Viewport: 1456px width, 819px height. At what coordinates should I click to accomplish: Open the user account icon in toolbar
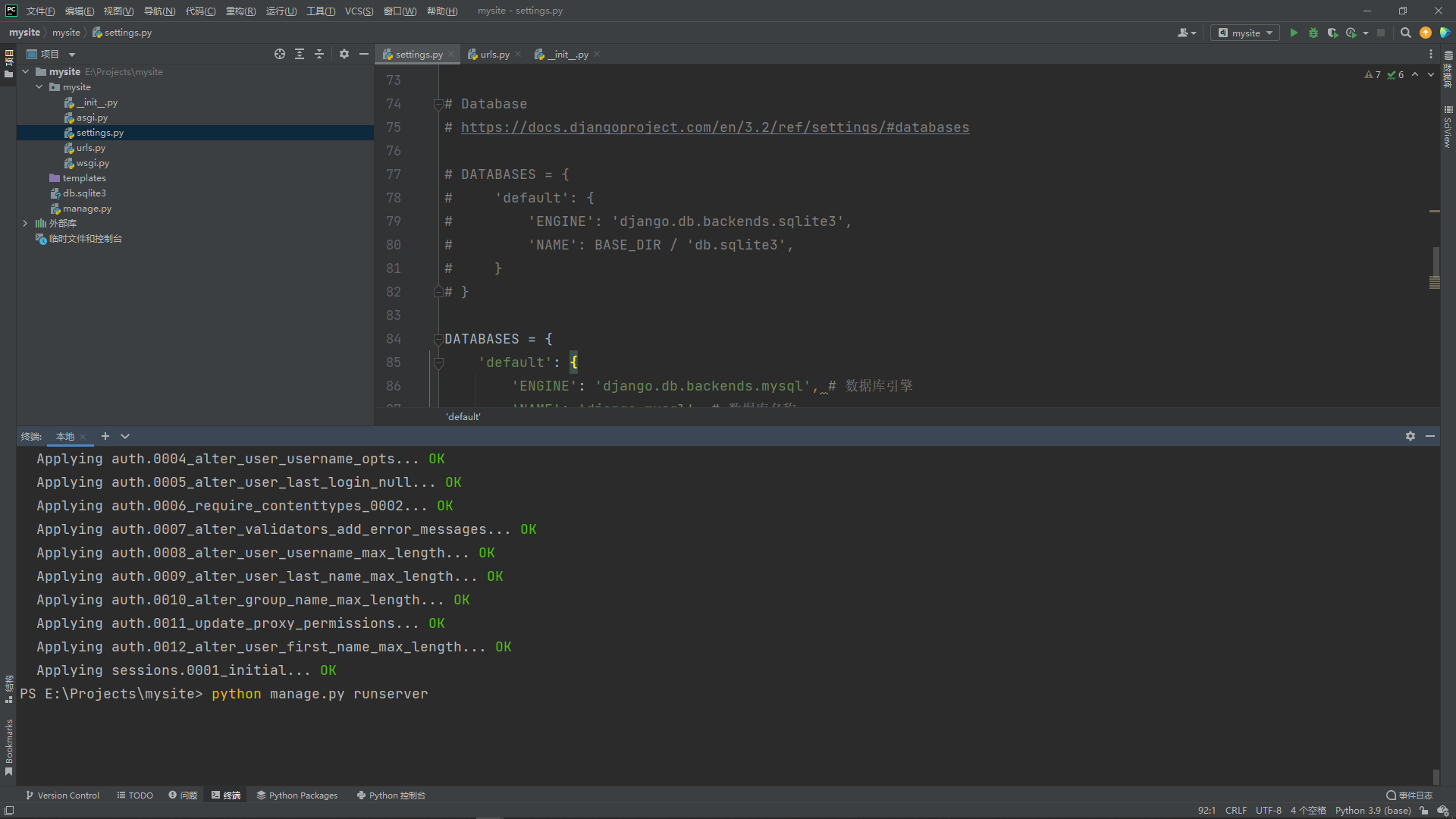point(1186,33)
